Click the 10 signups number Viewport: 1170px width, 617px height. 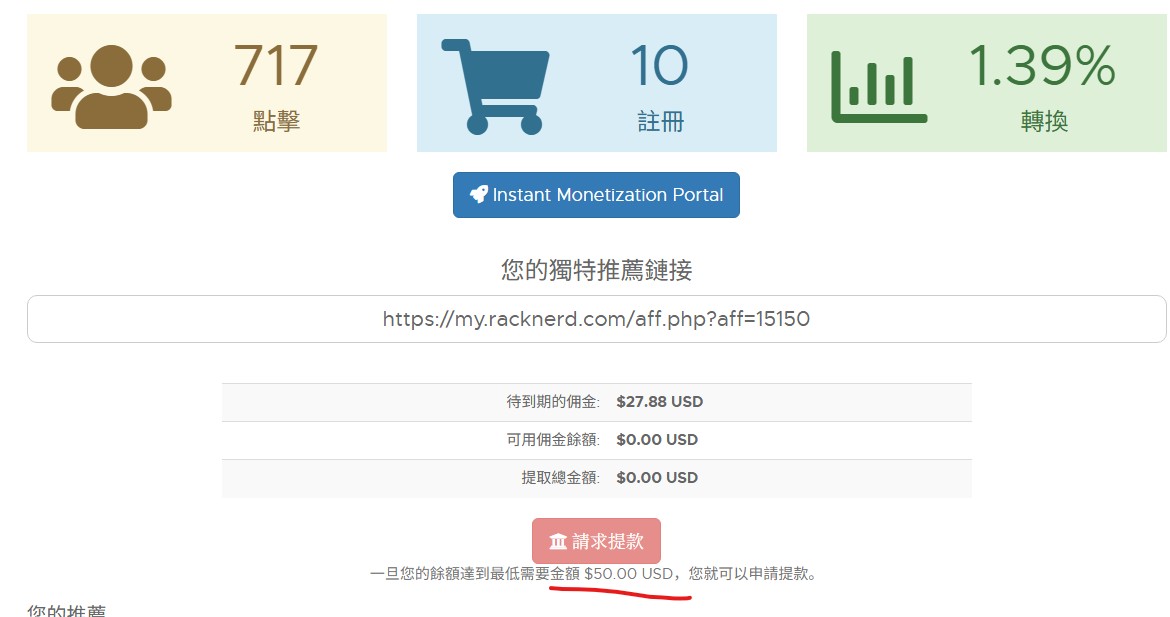[659, 66]
